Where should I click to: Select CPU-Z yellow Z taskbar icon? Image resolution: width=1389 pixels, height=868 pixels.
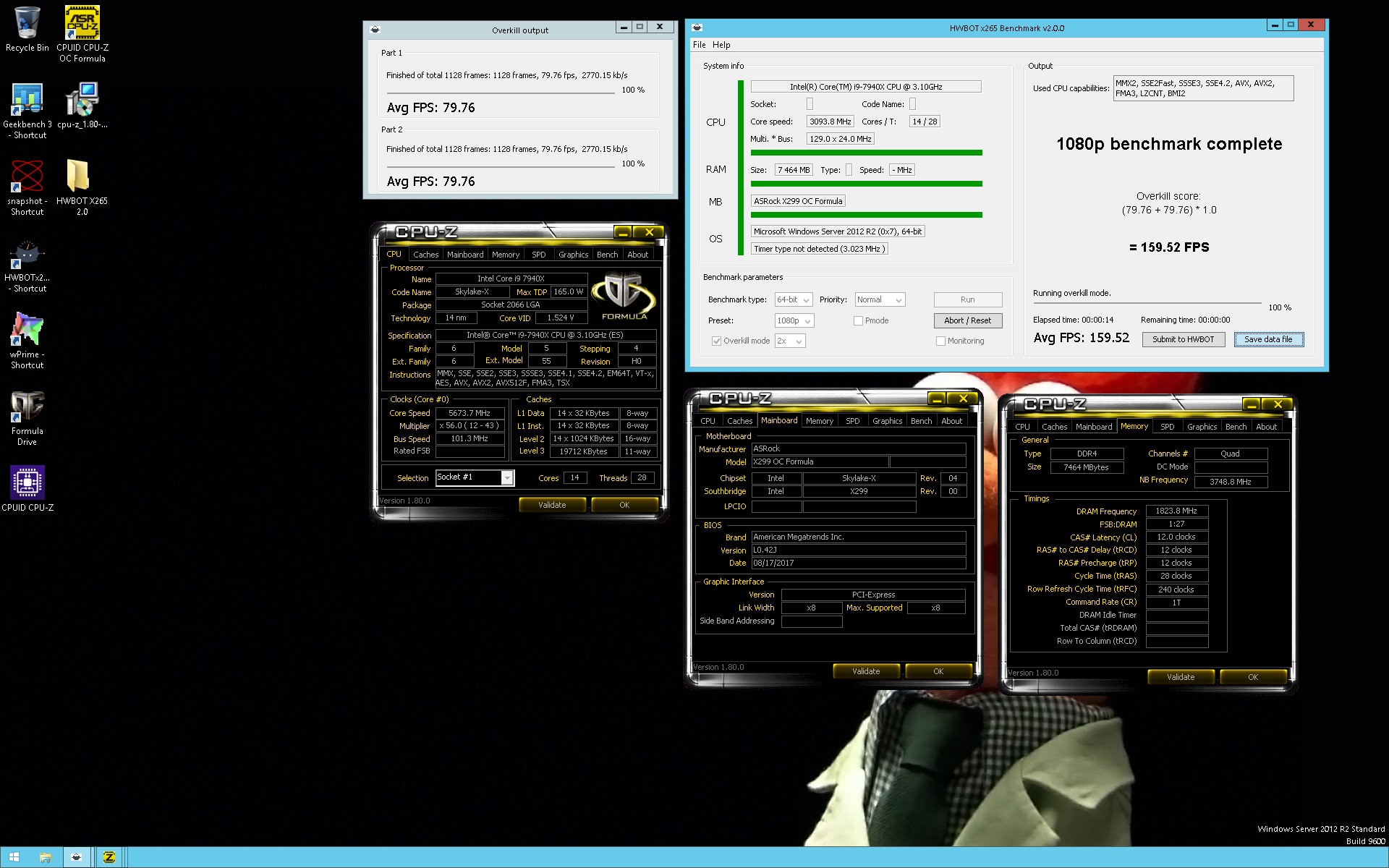[x=109, y=857]
